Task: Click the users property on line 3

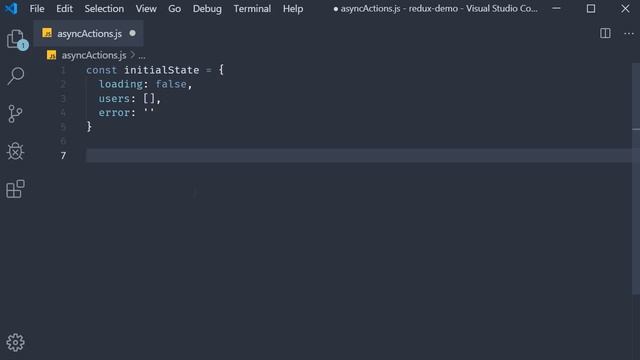Action: [x=114, y=98]
